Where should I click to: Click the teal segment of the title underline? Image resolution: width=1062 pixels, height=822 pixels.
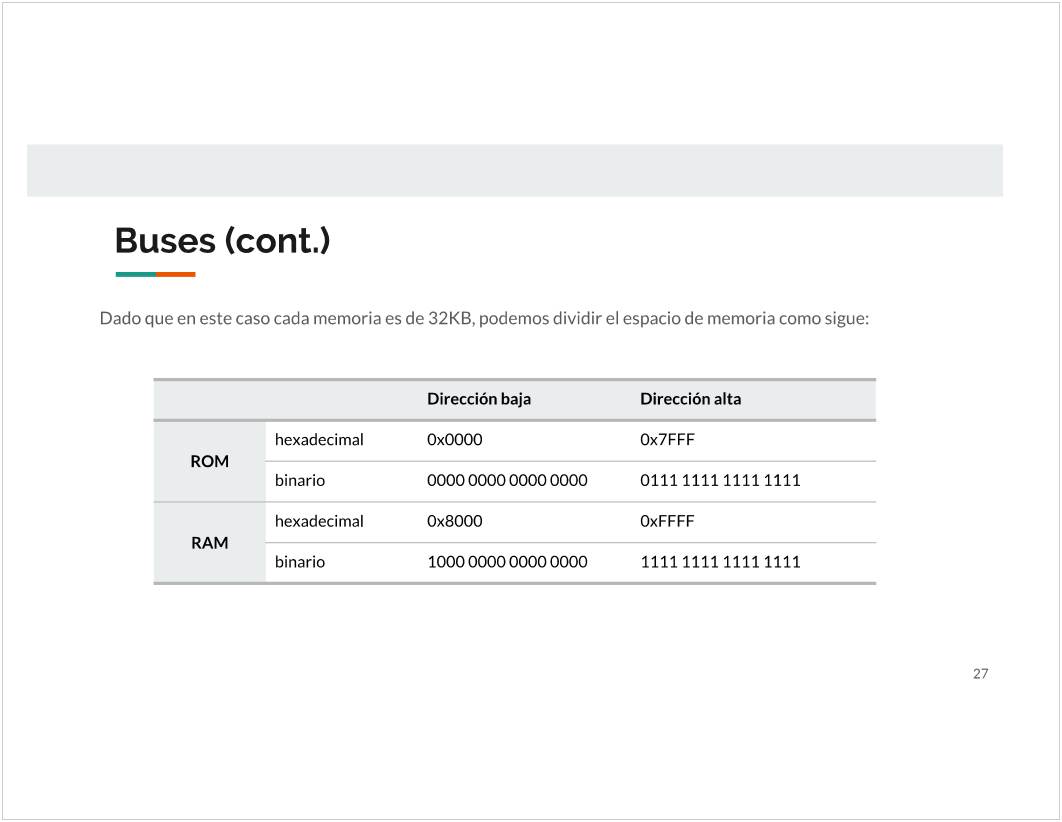[x=135, y=274]
